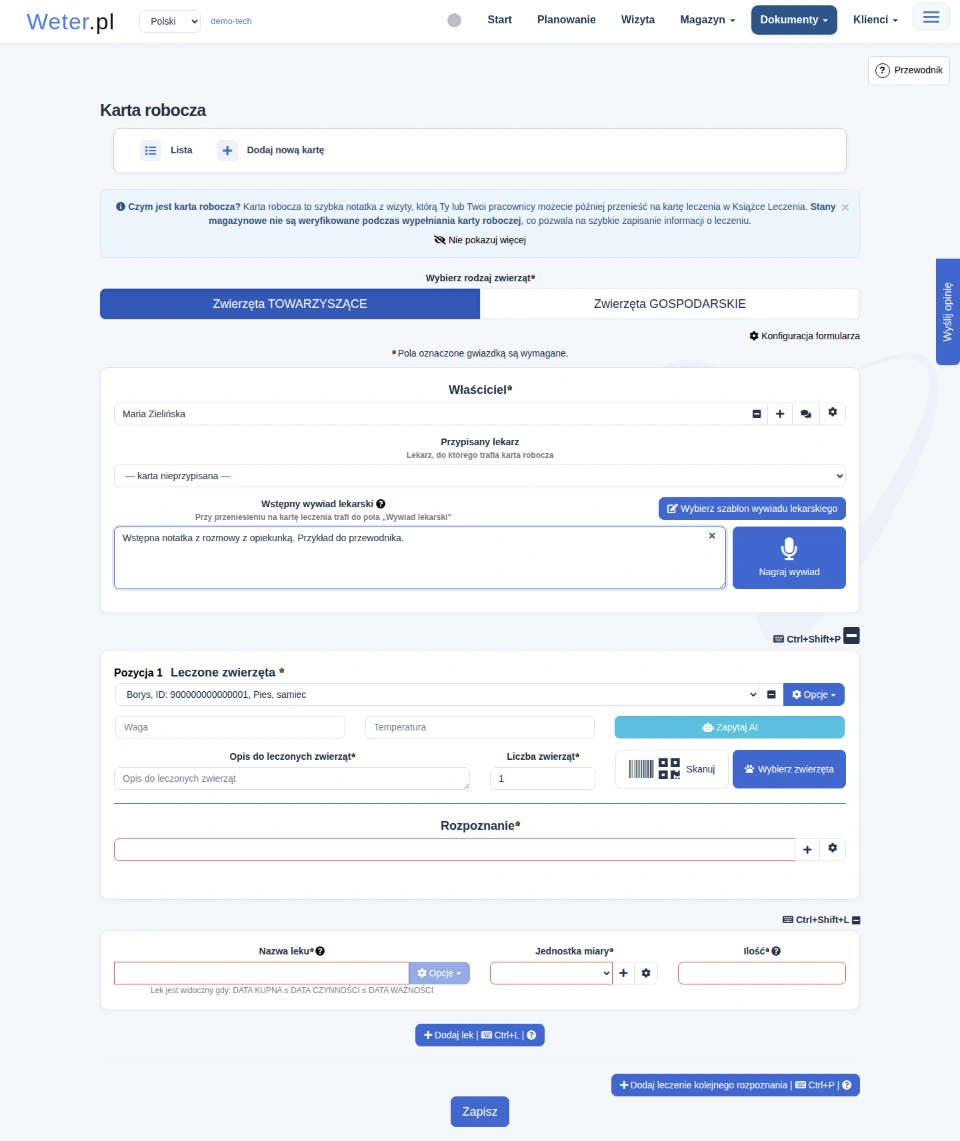Record the interview with Nagraj wywiad microphone
Viewport: 960px width, 1141px height.
[789, 557]
